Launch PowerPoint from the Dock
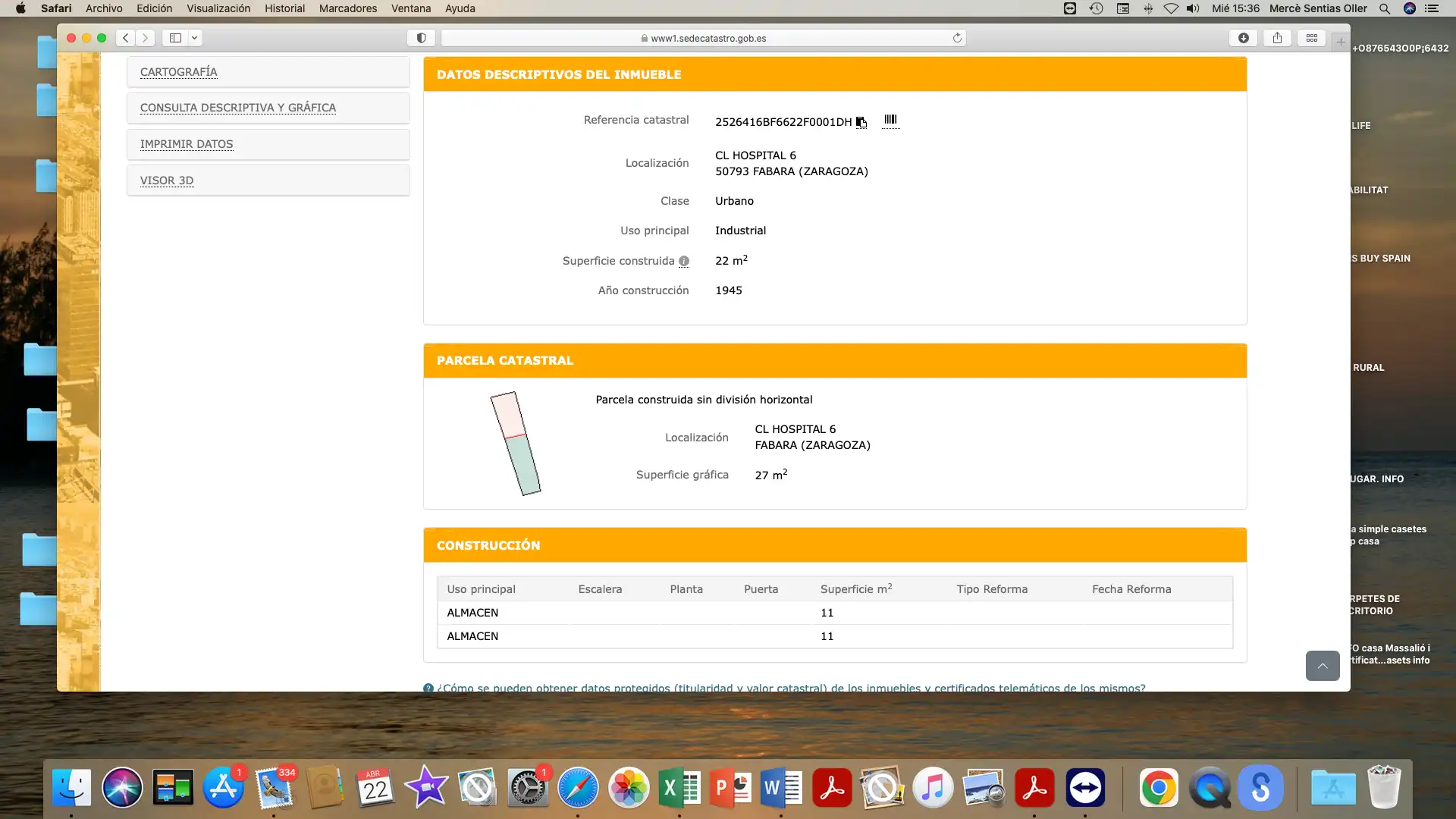Screen dimensions: 1456x819 [x=730, y=788]
